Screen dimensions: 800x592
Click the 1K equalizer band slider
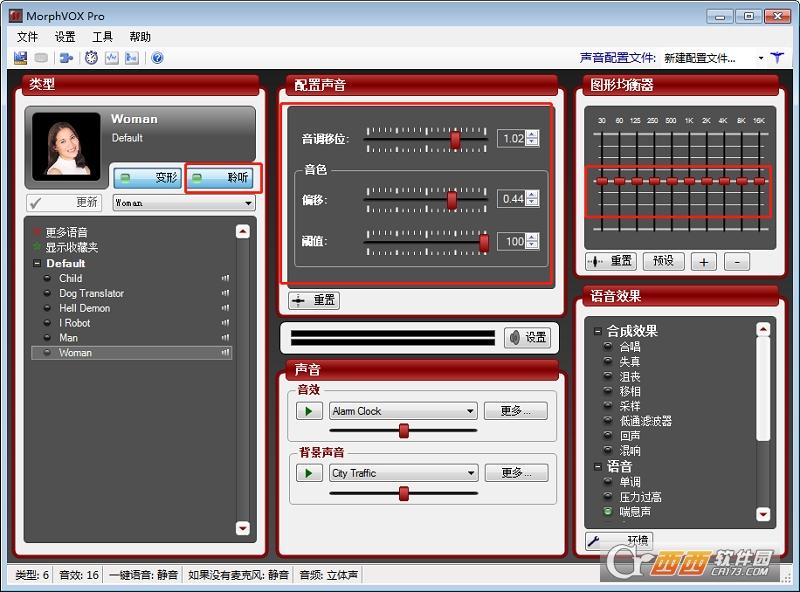[x=689, y=181]
